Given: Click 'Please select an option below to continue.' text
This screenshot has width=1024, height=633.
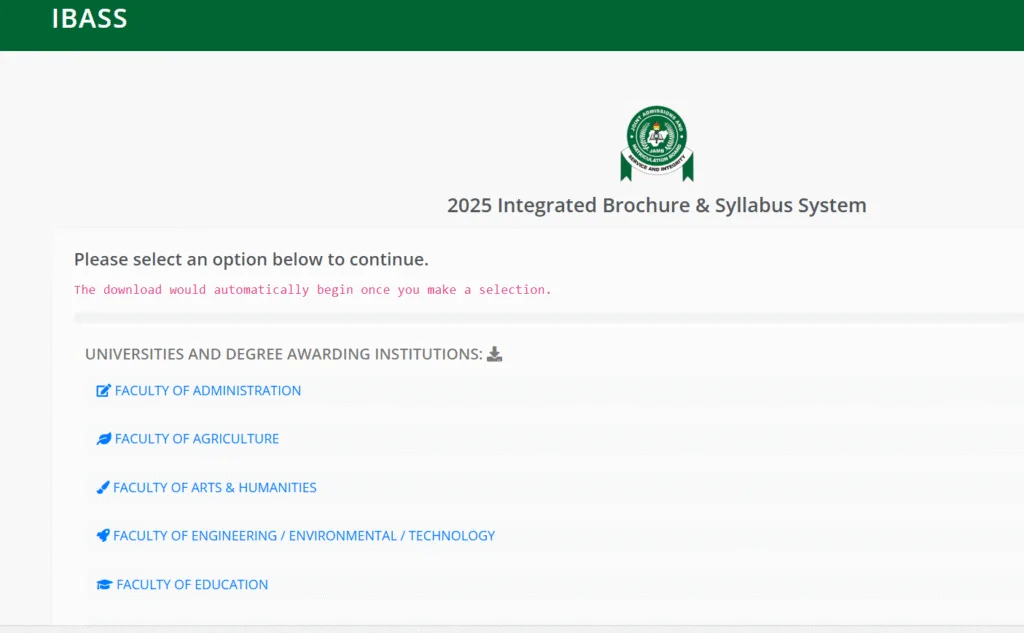Looking at the screenshot, I should coord(251,259).
